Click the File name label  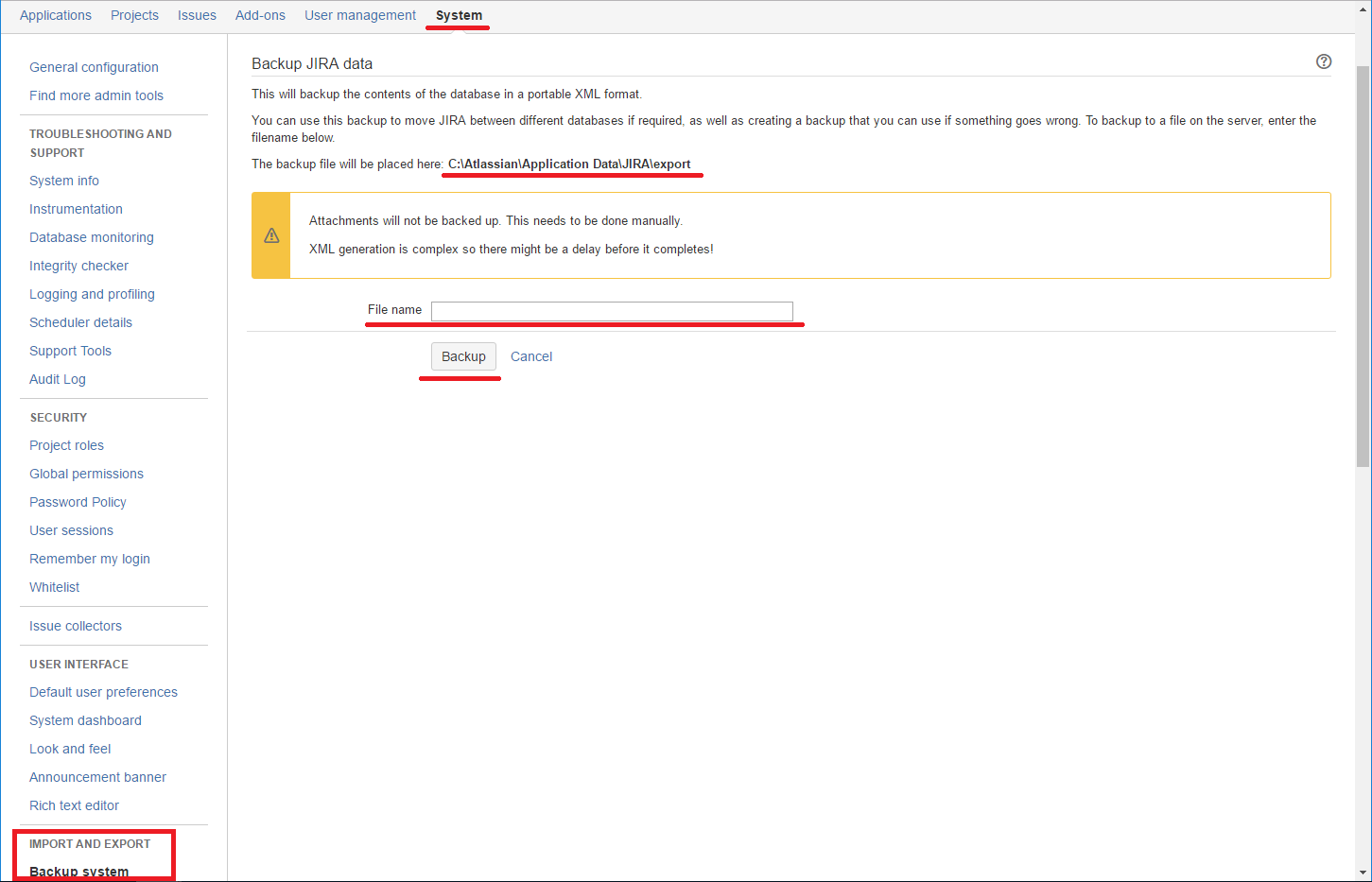[394, 309]
